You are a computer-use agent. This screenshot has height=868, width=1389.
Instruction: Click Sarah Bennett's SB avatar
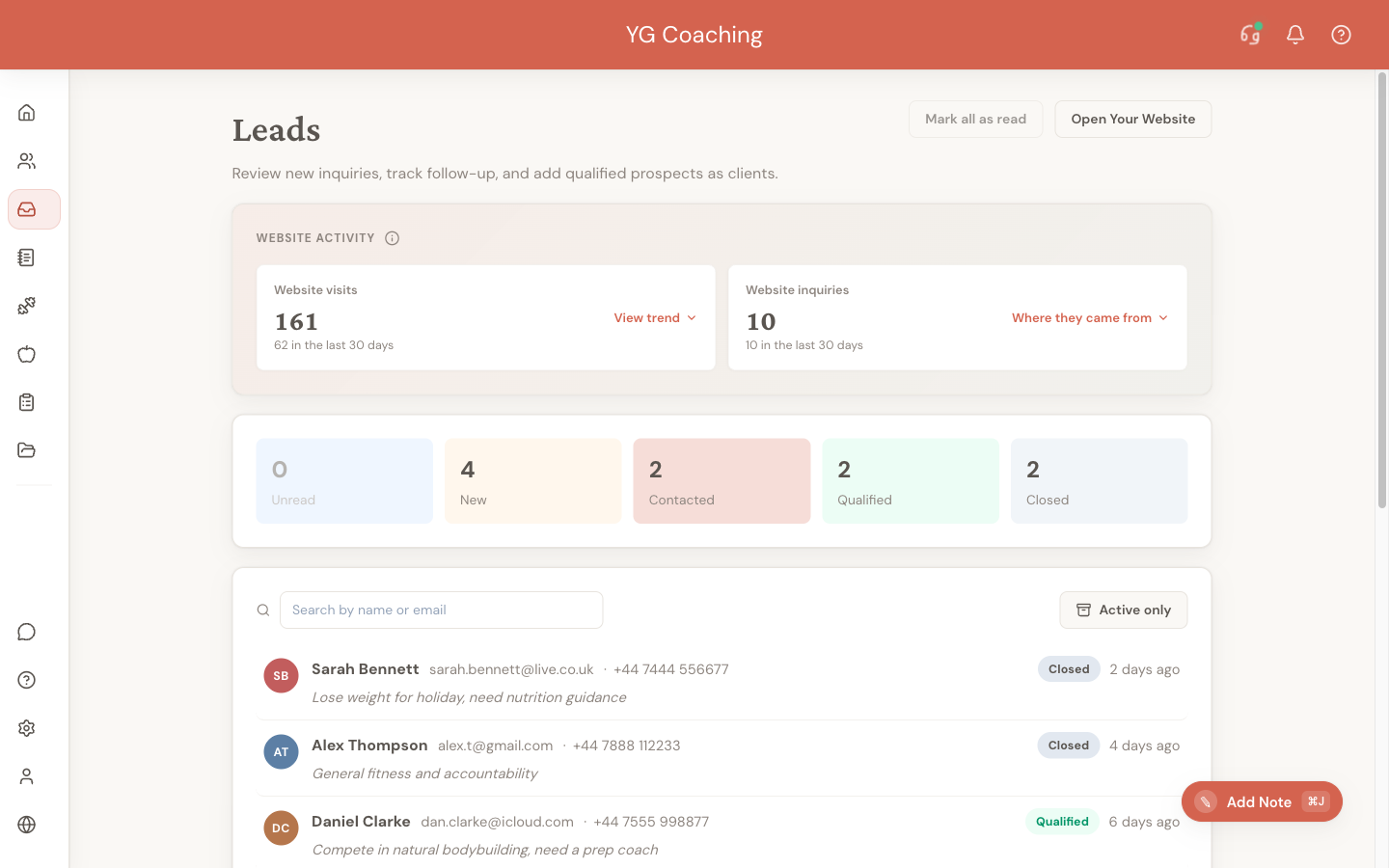tap(281, 675)
